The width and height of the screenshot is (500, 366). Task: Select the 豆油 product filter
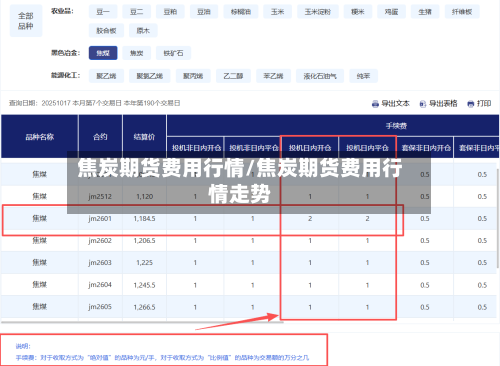tap(204, 12)
